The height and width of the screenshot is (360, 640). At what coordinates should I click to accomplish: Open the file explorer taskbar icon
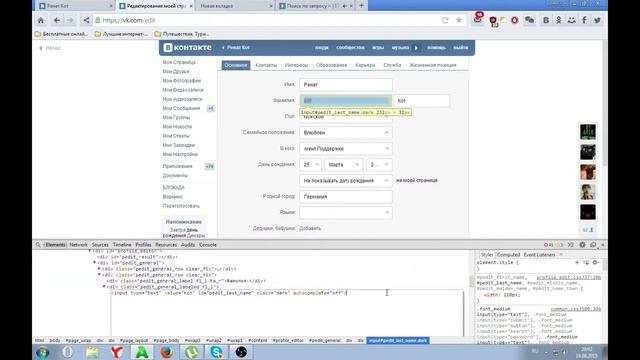pos(92,352)
